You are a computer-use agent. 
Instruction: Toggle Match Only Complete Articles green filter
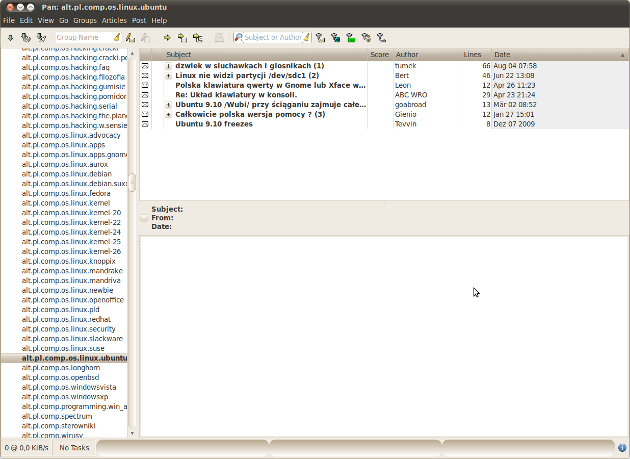(351, 38)
